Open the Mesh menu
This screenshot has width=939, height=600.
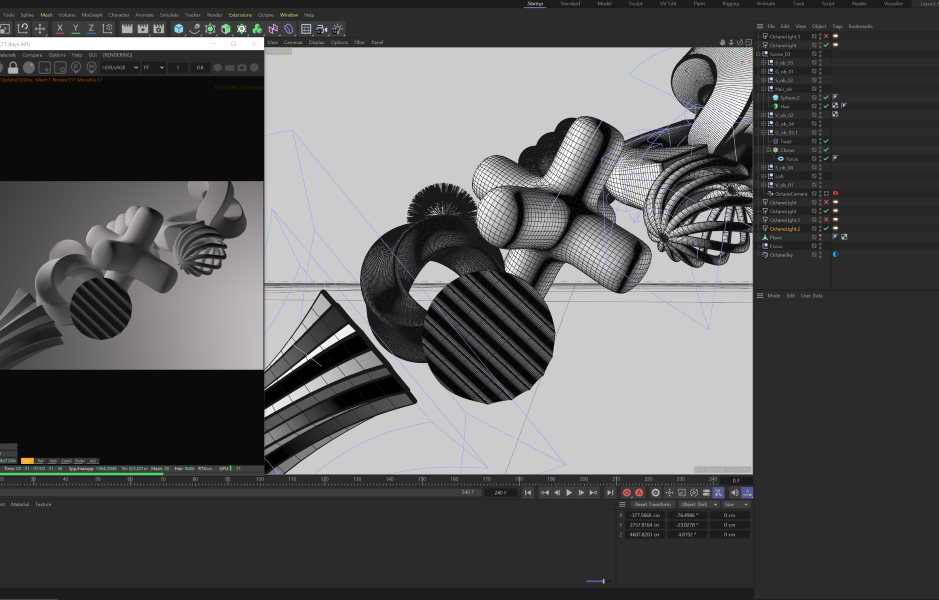click(x=46, y=15)
